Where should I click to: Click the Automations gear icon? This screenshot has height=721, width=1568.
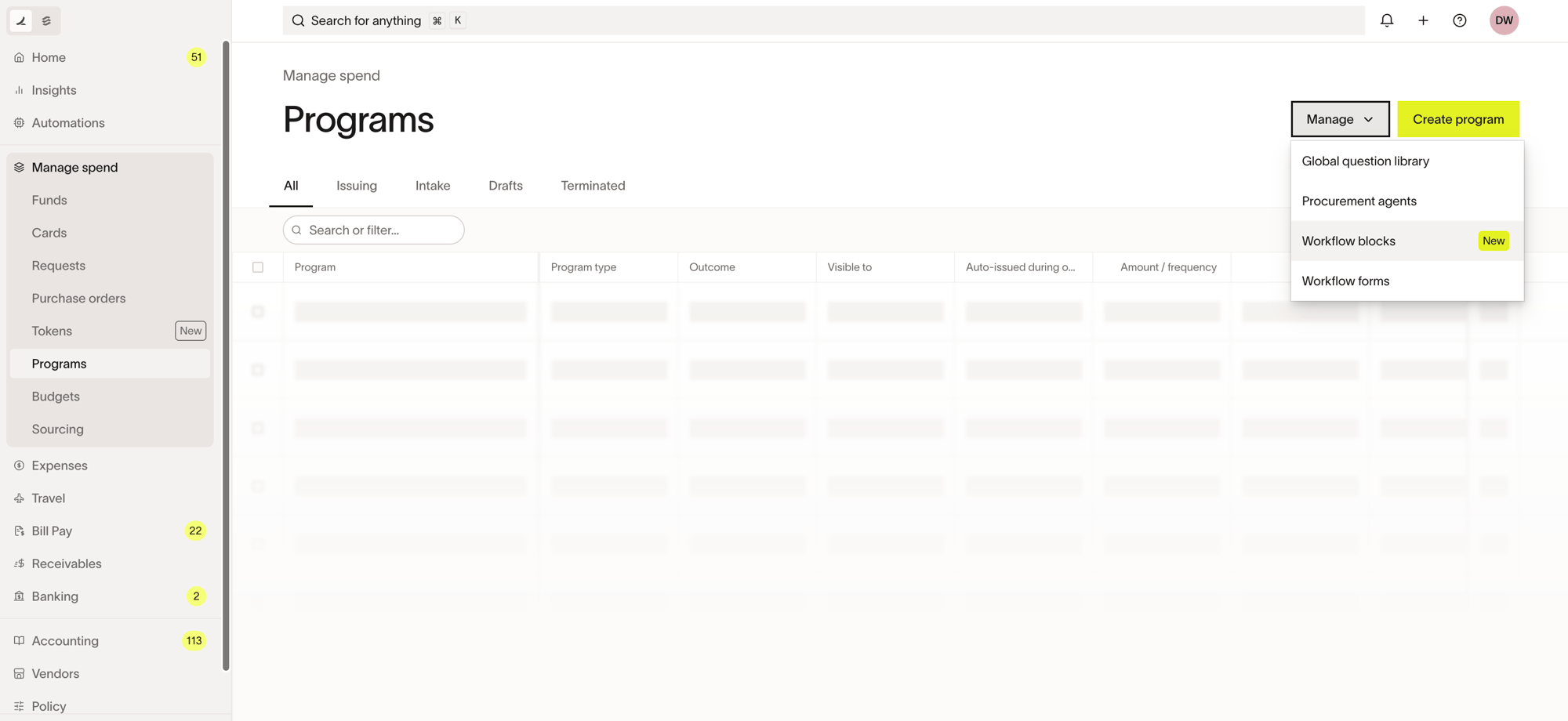[x=19, y=123]
